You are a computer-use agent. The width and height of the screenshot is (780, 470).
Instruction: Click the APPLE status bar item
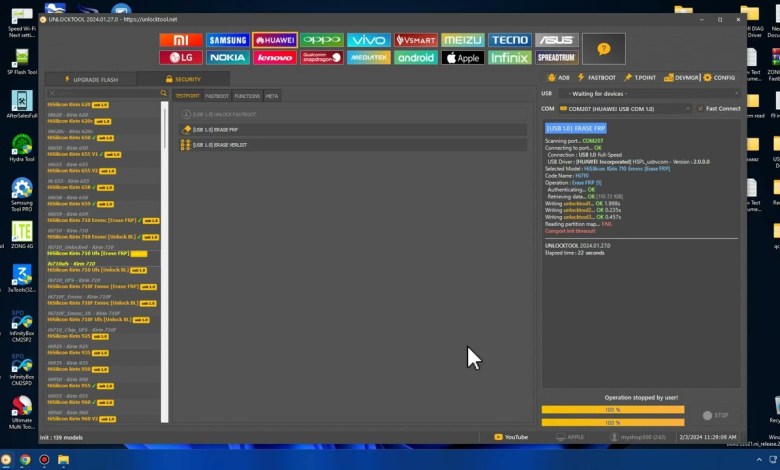[x=570, y=437]
